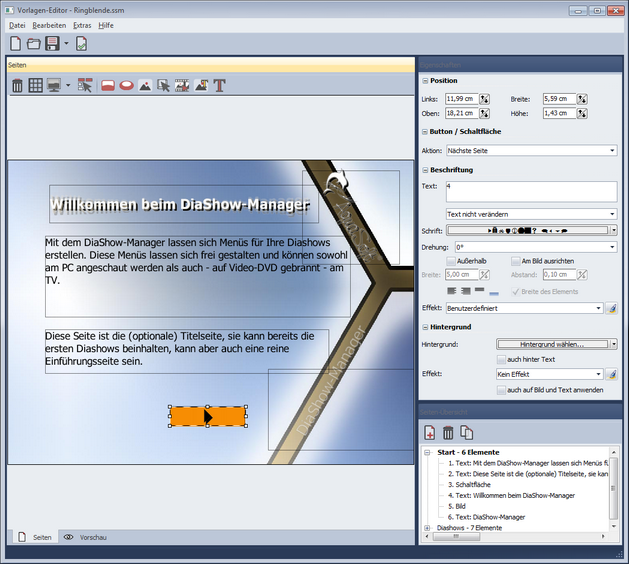Screen dimensions: 629x564
Task: Tick the auch hinter Text checkbox
Action: [502, 358]
